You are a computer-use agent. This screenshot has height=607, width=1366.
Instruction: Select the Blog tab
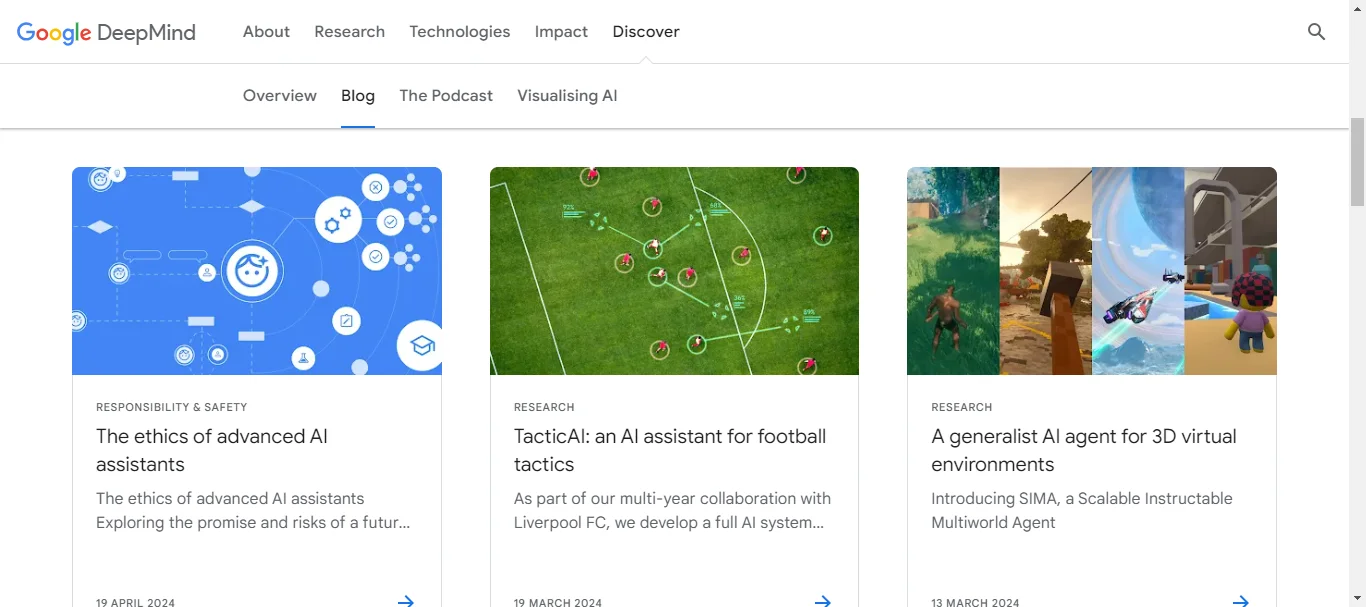(357, 95)
